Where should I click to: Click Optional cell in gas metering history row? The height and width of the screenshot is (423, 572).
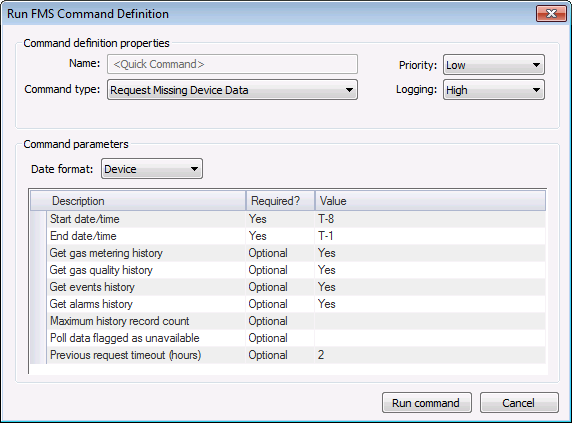(280, 253)
